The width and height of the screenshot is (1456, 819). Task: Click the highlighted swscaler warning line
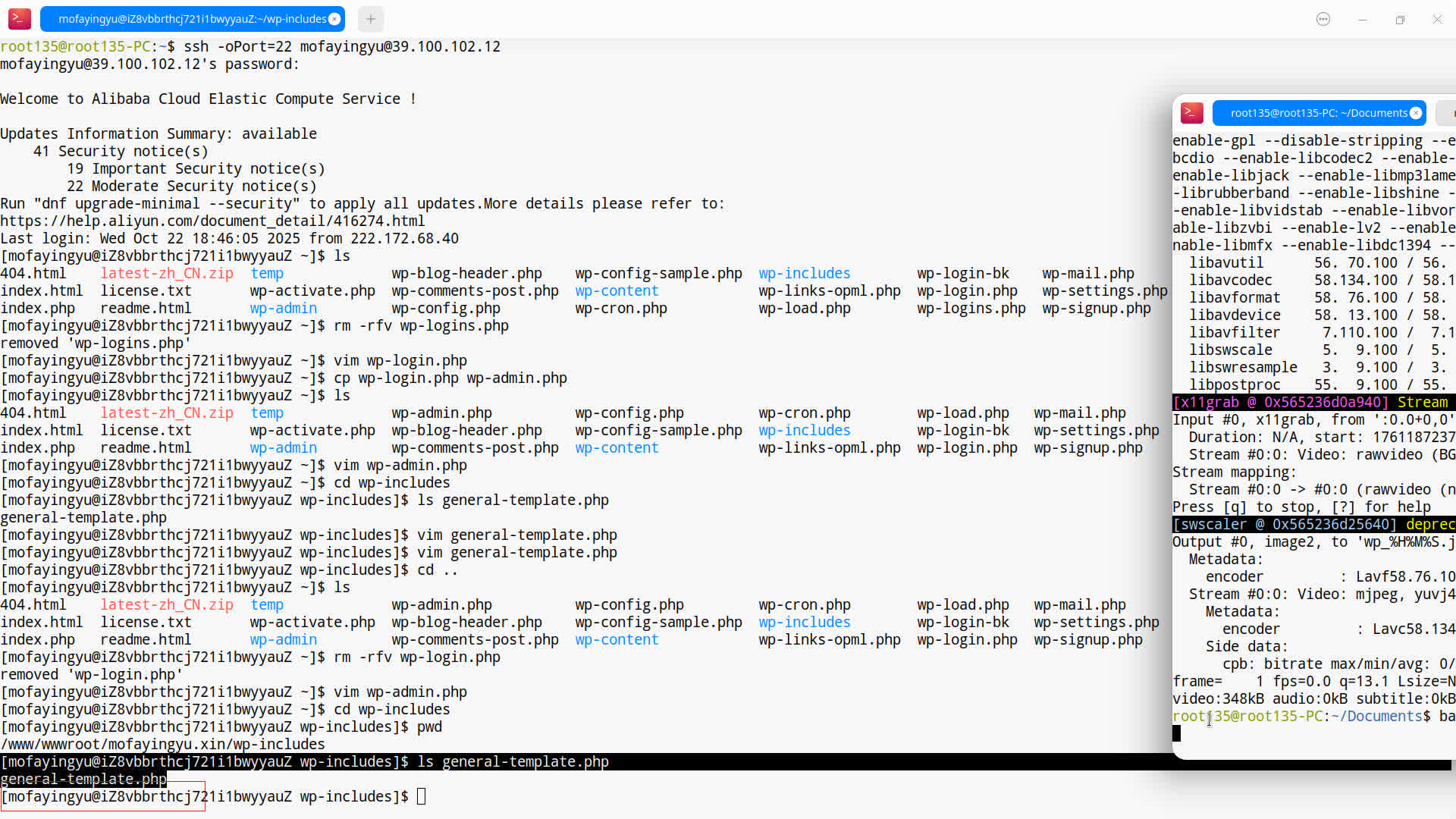(1312, 524)
